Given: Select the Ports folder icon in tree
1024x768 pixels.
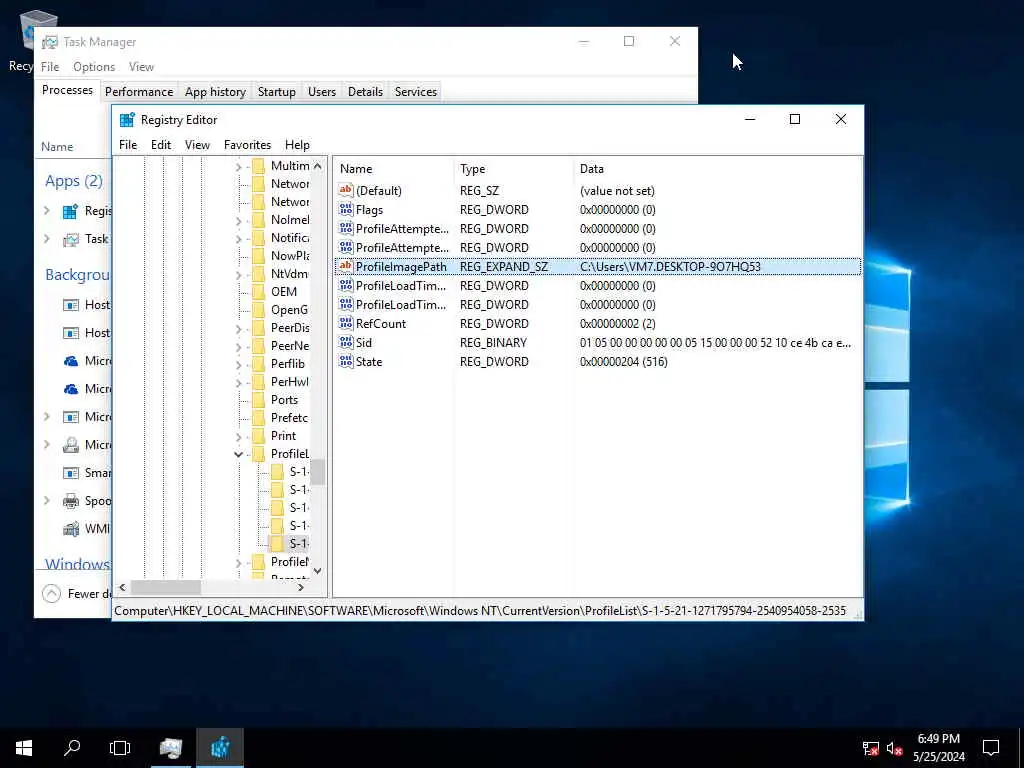Looking at the screenshot, I should point(259,400).
